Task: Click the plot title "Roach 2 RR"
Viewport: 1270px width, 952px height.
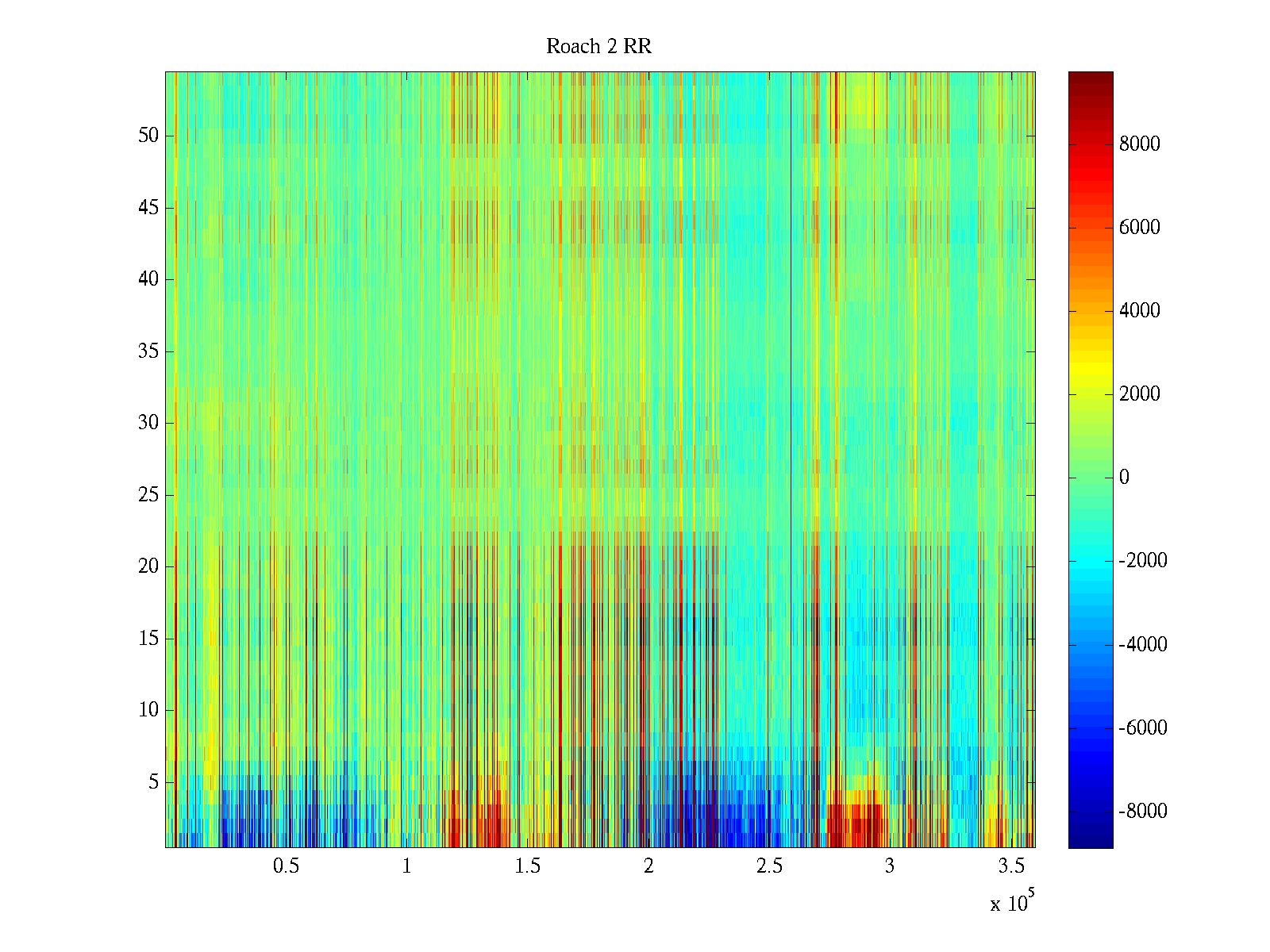Action: click(x=598, y=47)
